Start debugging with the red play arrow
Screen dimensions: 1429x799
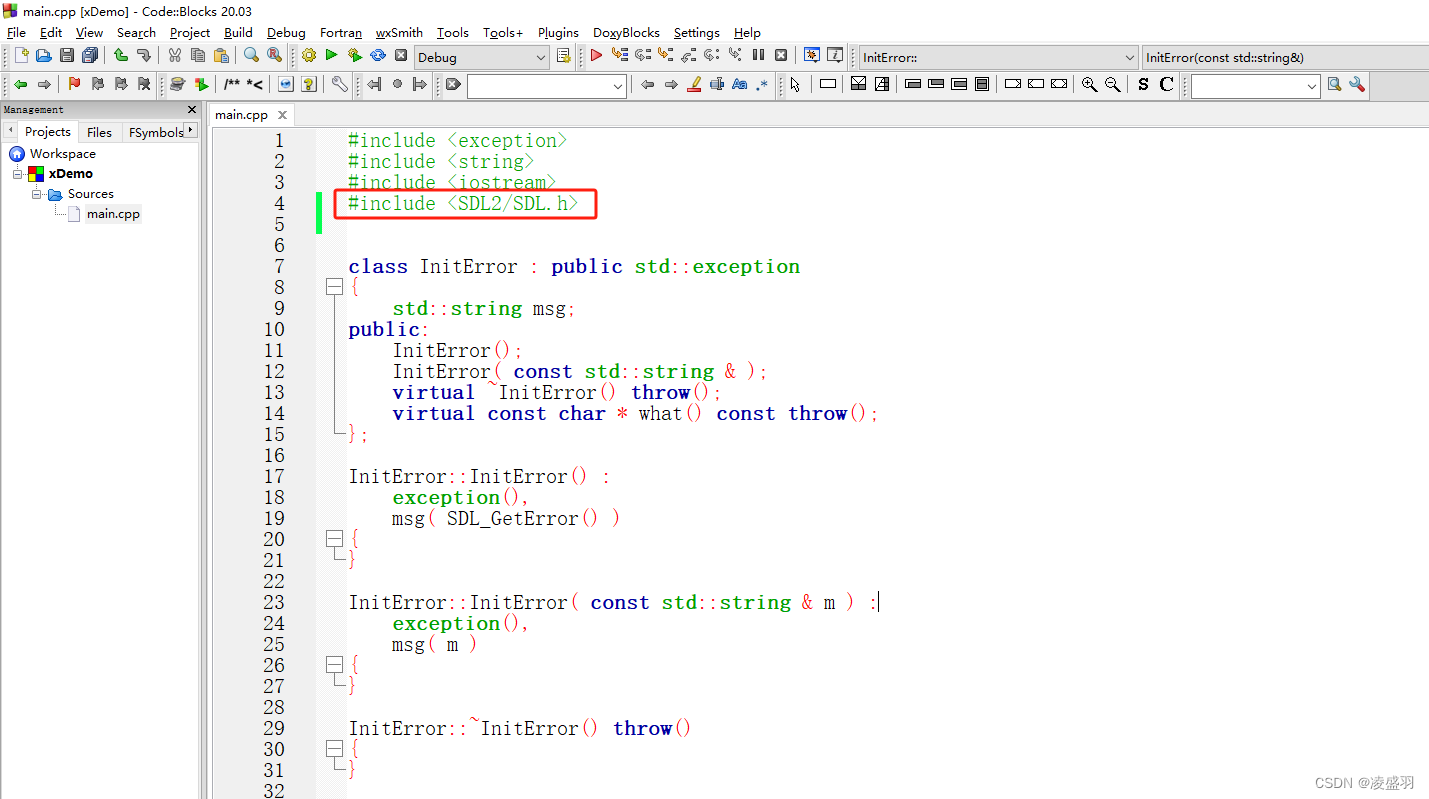pos(596,56)
